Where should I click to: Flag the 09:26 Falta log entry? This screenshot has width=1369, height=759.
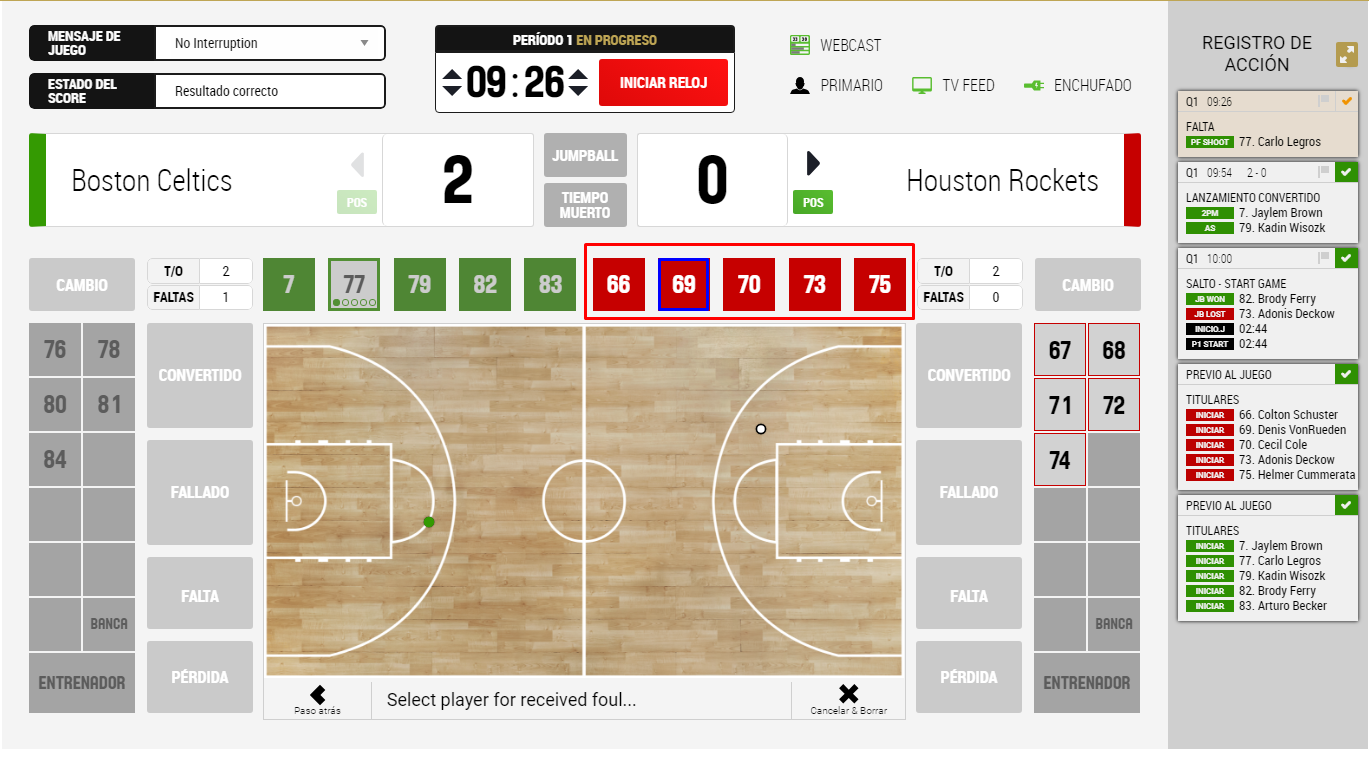pyautogui.click(x=1324, y=101)
